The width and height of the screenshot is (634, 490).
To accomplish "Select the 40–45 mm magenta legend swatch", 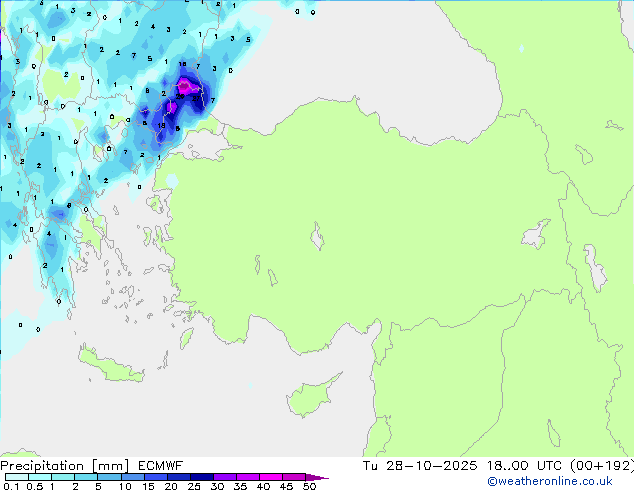I will [x=271, y=477].
